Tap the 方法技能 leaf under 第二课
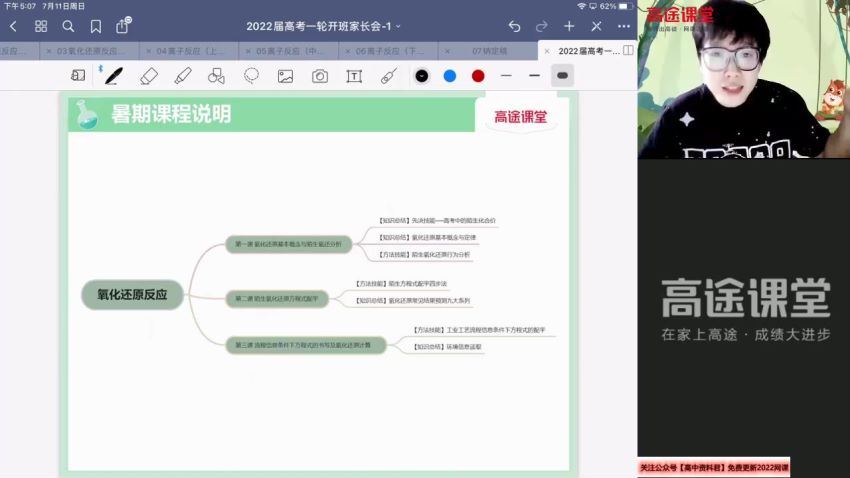 tap(401, 284)
